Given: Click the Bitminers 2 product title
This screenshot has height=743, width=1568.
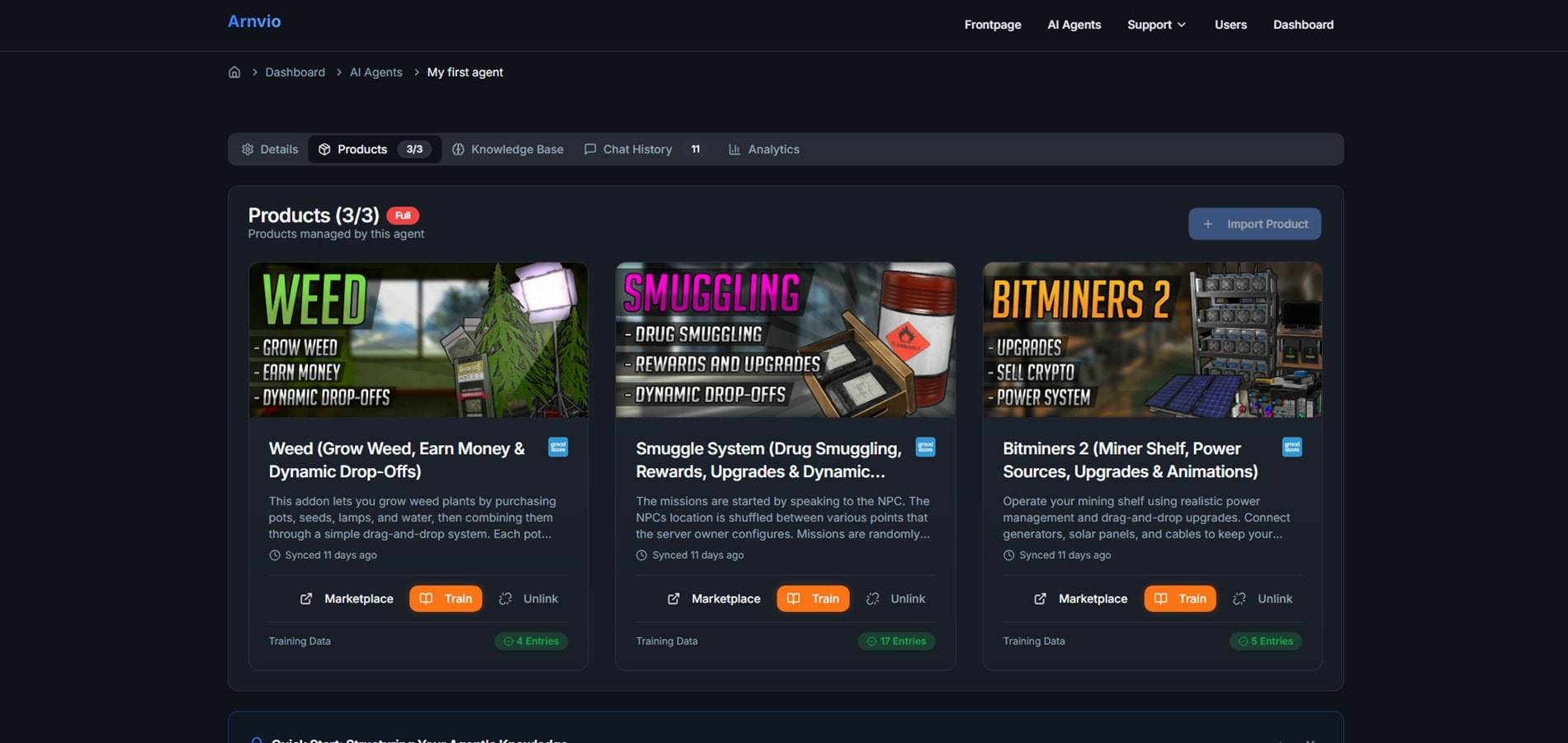Looking at the screenshot, I should [1131, 460].
